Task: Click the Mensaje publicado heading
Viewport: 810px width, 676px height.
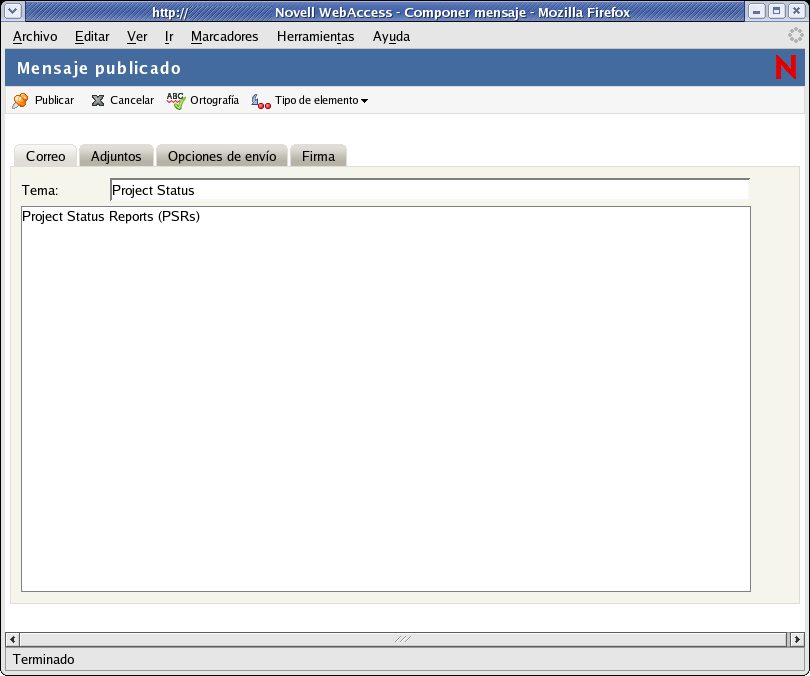Action: coord(99,68)
